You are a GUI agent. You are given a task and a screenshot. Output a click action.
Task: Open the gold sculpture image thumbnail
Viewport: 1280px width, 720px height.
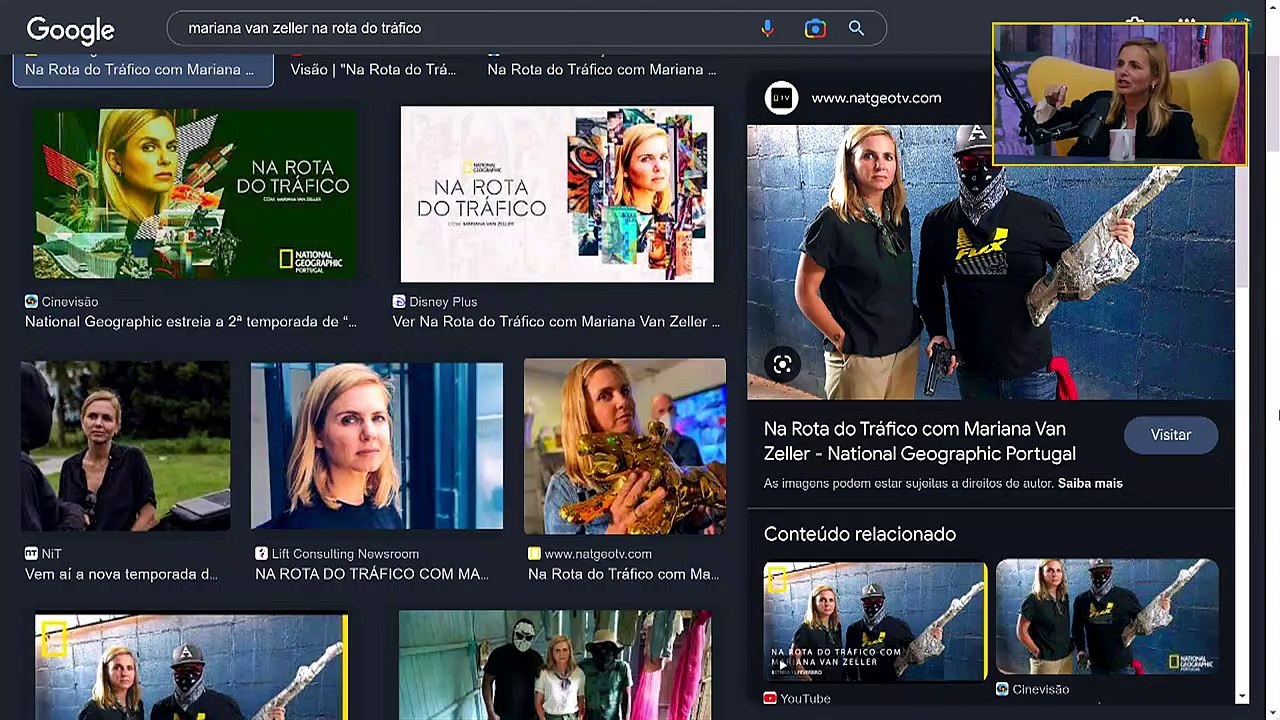[625, 446]
